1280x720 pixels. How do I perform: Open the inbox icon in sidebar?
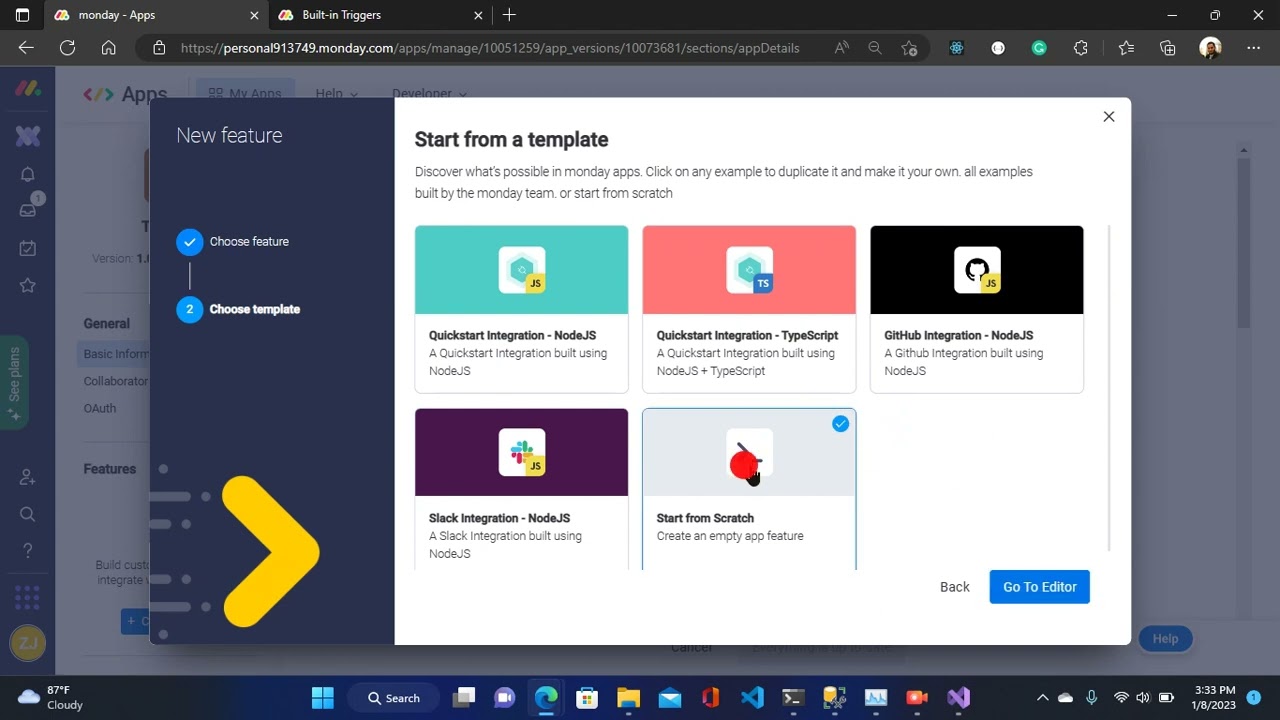point(28,210)
